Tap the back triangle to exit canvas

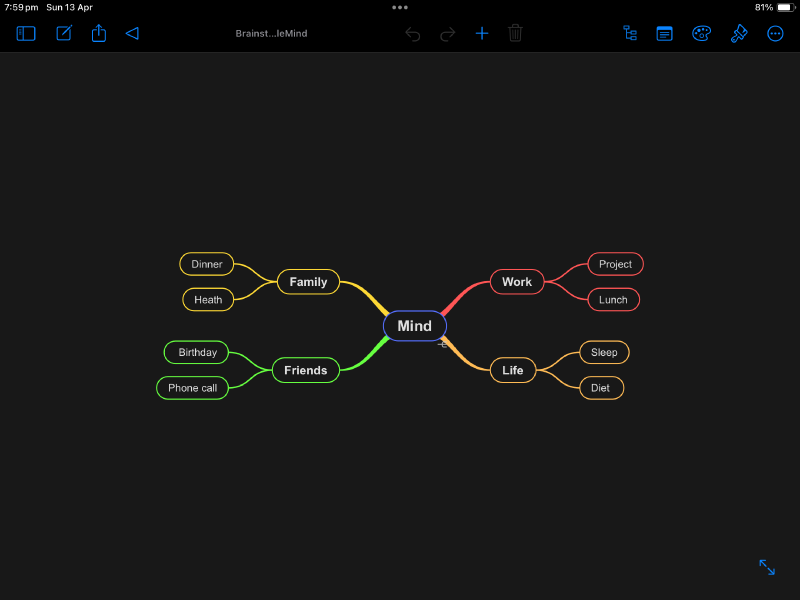132,33
